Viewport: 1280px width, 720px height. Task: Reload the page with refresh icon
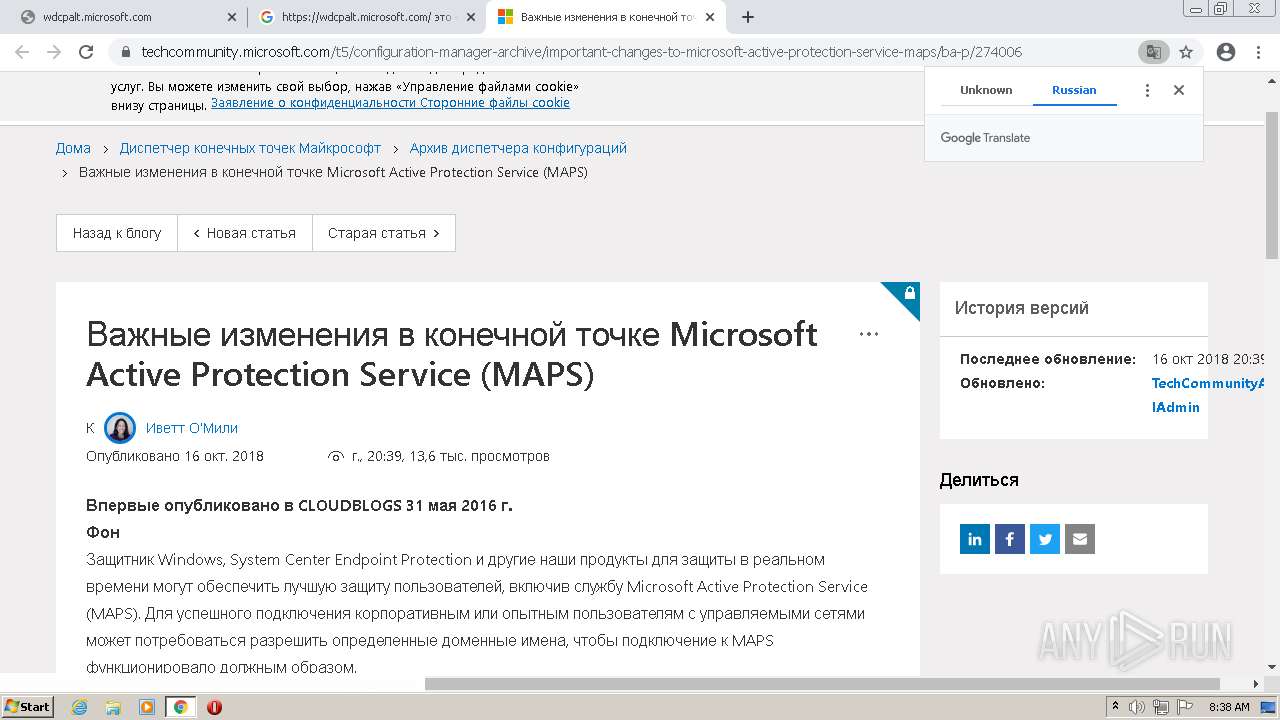click(86, 52)
